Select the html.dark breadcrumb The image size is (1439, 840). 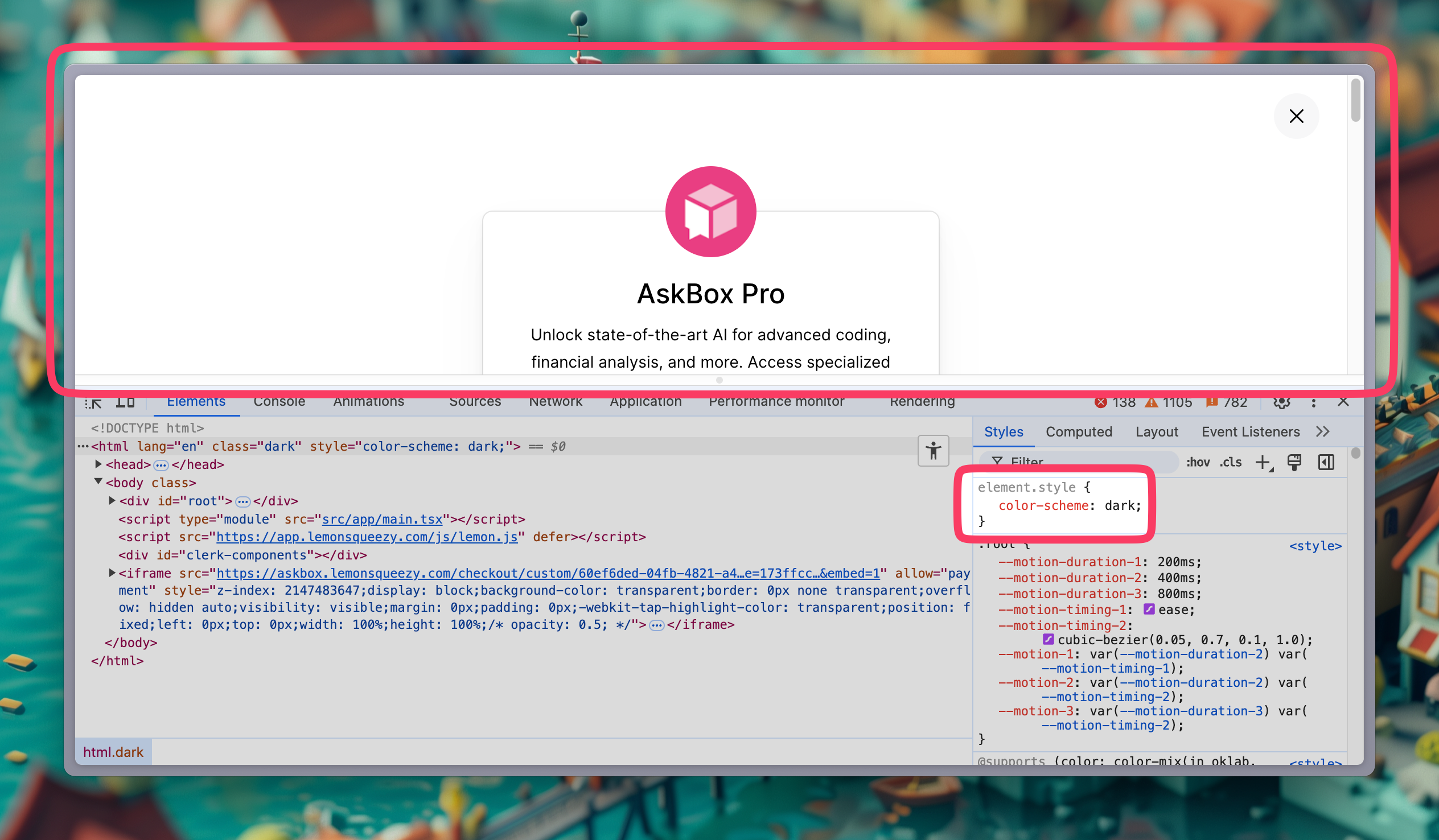pyautogui.click(x=113, y=752)
